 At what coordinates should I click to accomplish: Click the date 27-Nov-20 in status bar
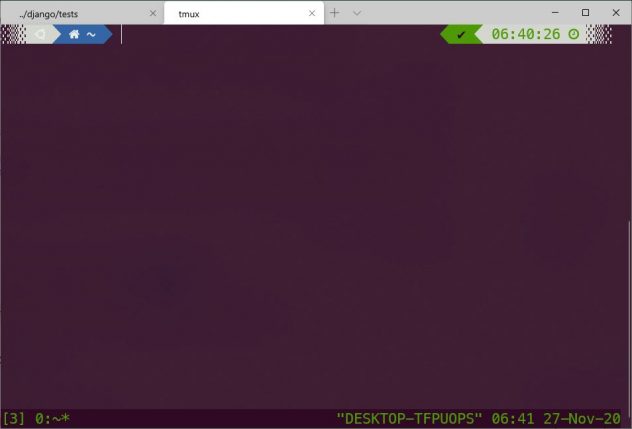coord(582,419)
